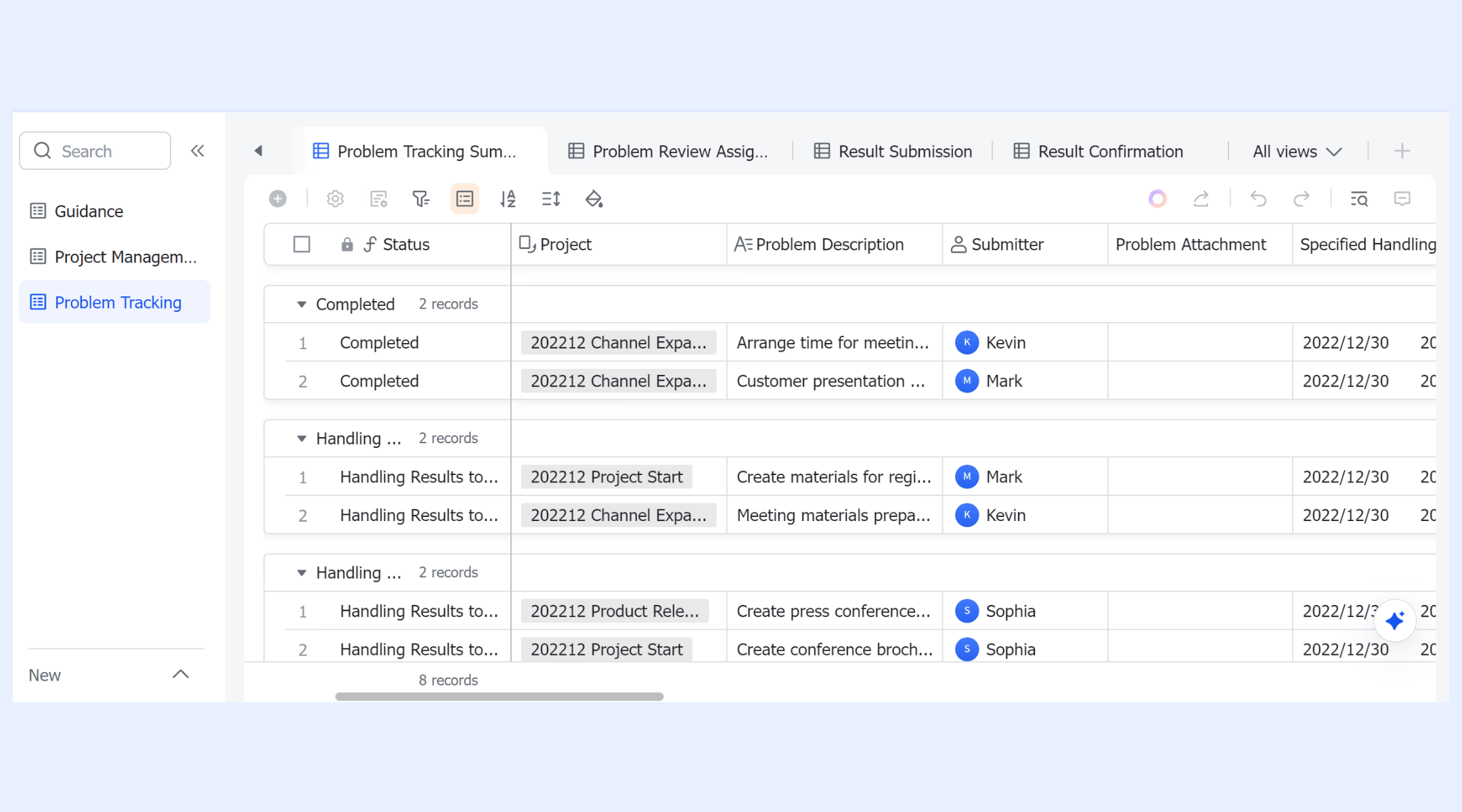Click the form/record settings icon in toolbar

click(x=378, y=199)
